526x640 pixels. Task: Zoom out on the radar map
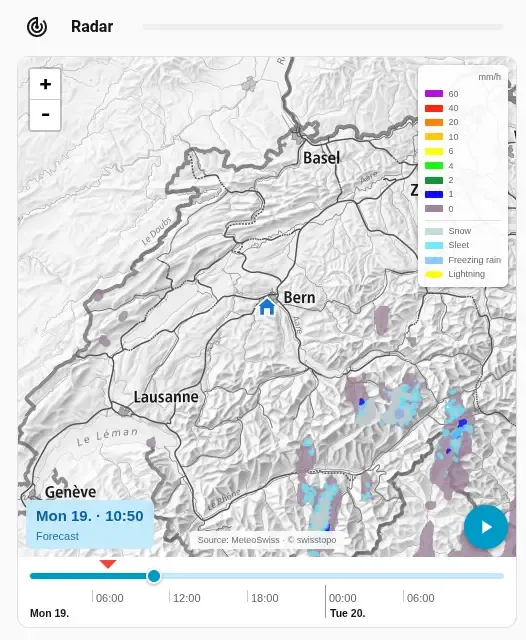click(45, 115)
